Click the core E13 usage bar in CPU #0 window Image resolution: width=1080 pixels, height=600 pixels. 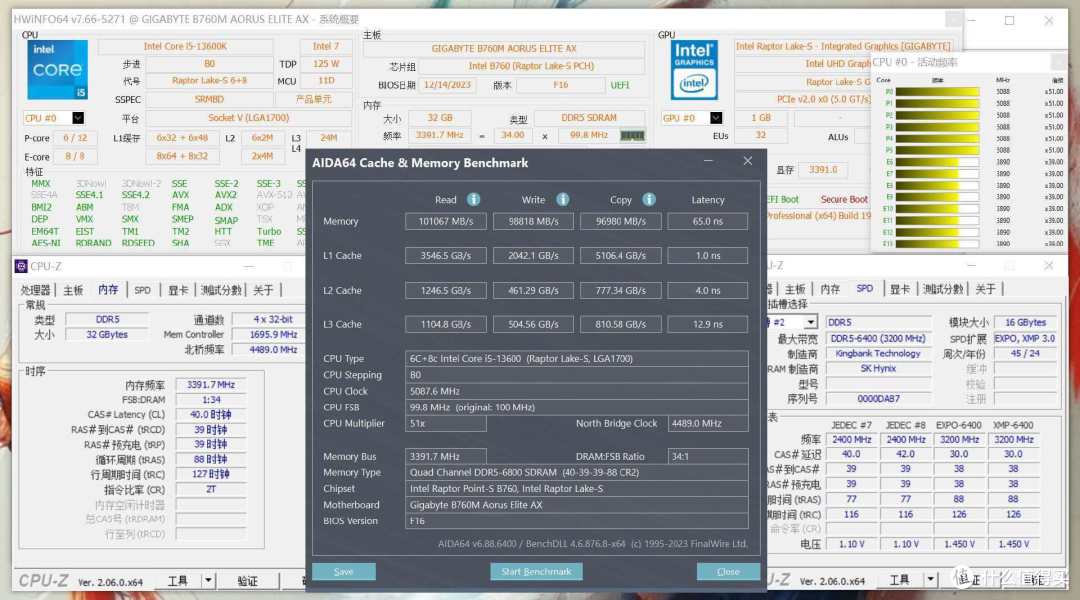(x=937, y=243)
